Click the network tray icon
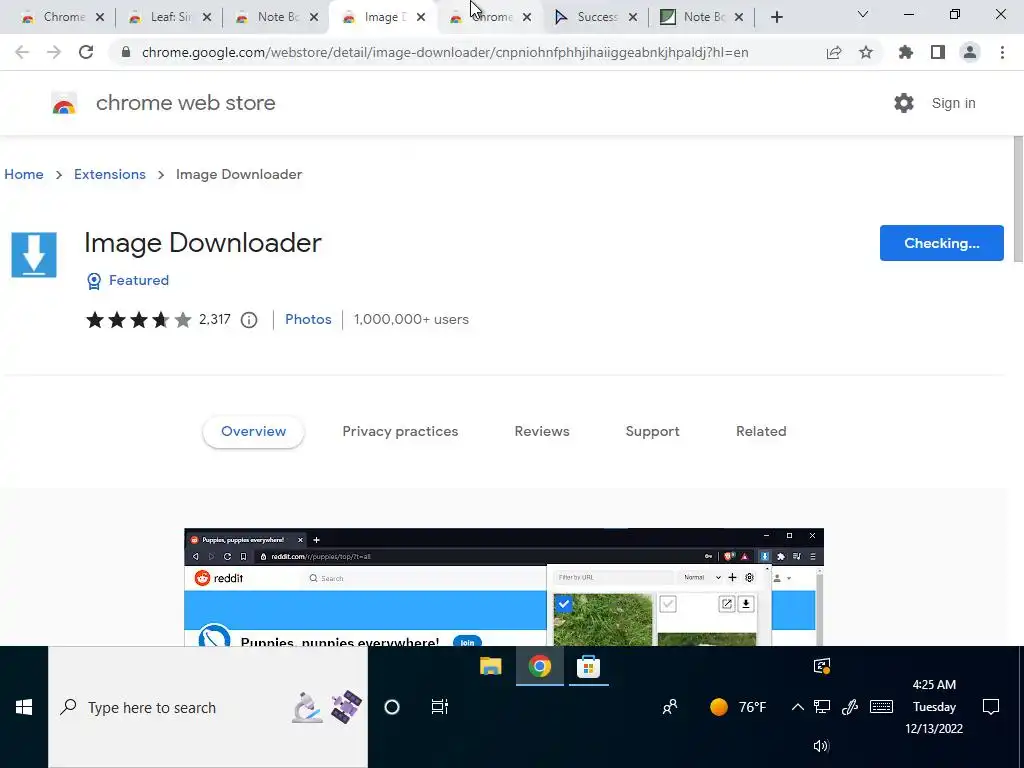The width and height of the screenshot is (1024, 768). (822, 707)
